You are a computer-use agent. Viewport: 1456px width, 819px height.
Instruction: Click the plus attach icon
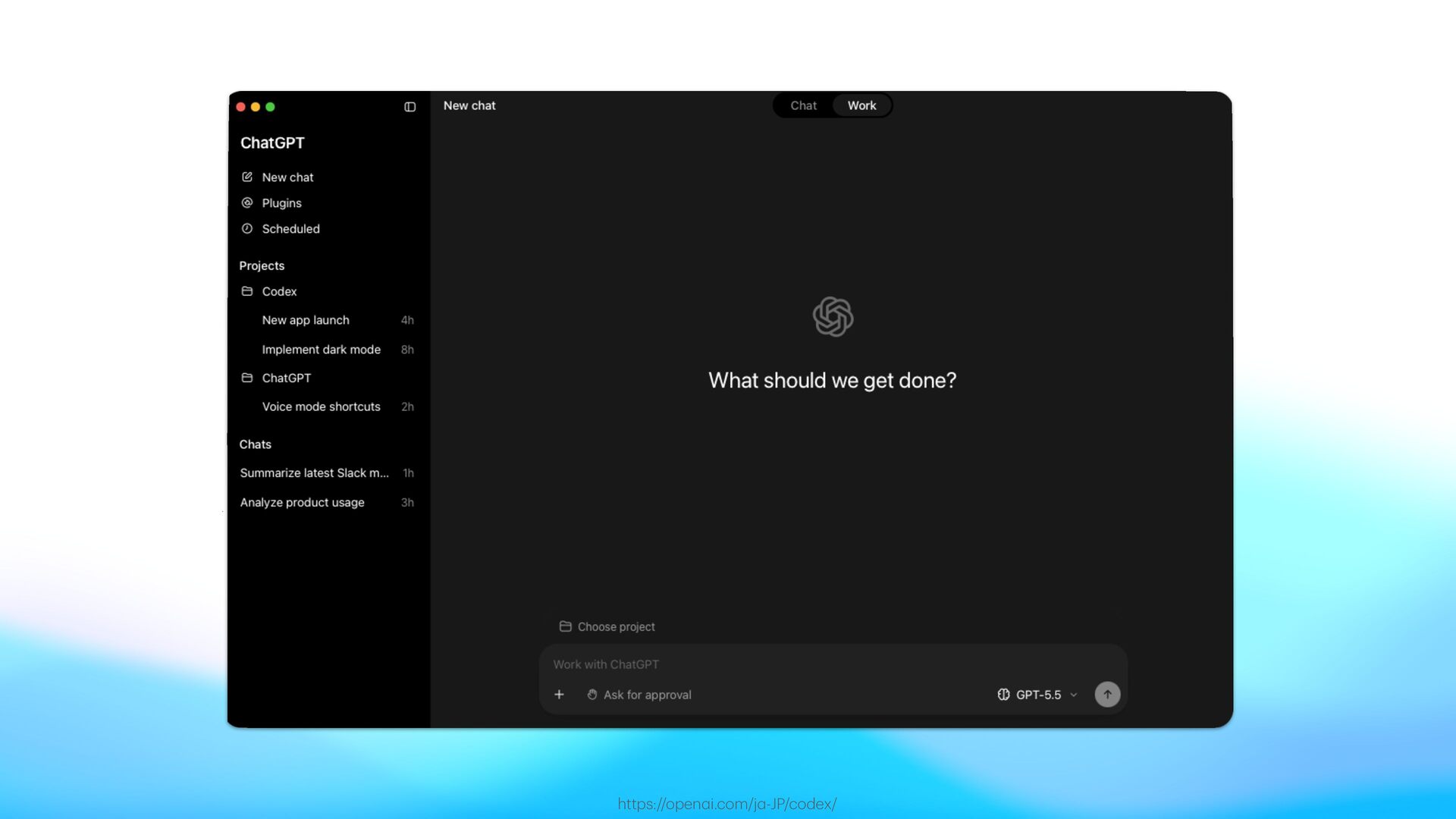(559, 695)
